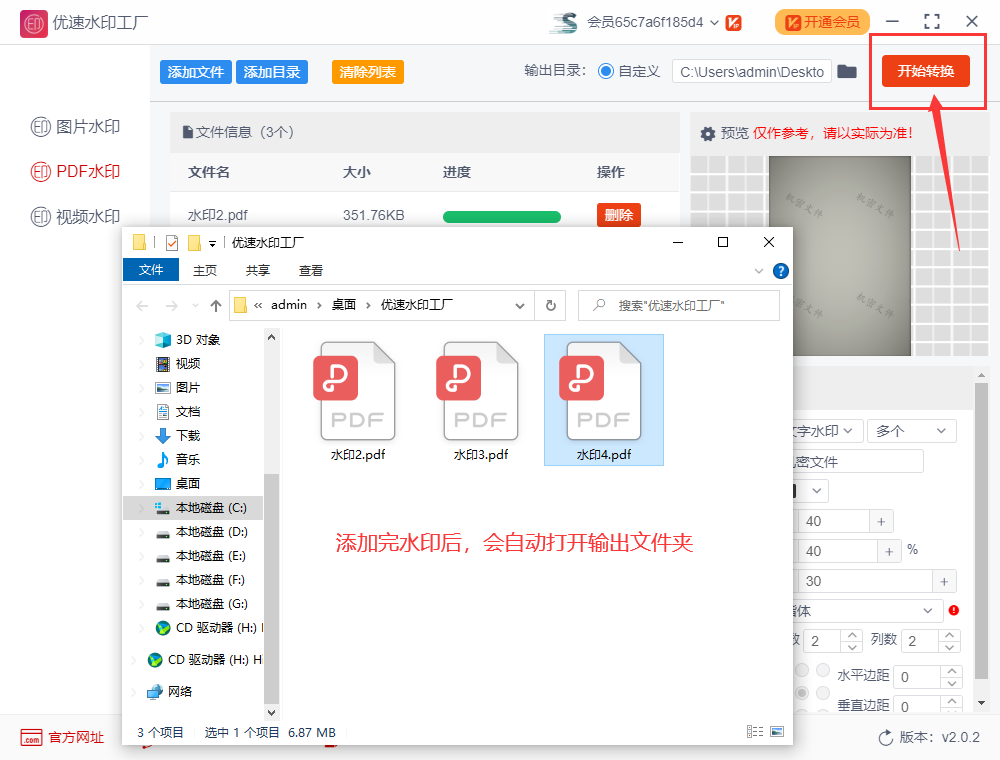Viewport: 1000px width, 760px height.
Task: Click the preview settings gear icon
Action: tap(708, 133)
